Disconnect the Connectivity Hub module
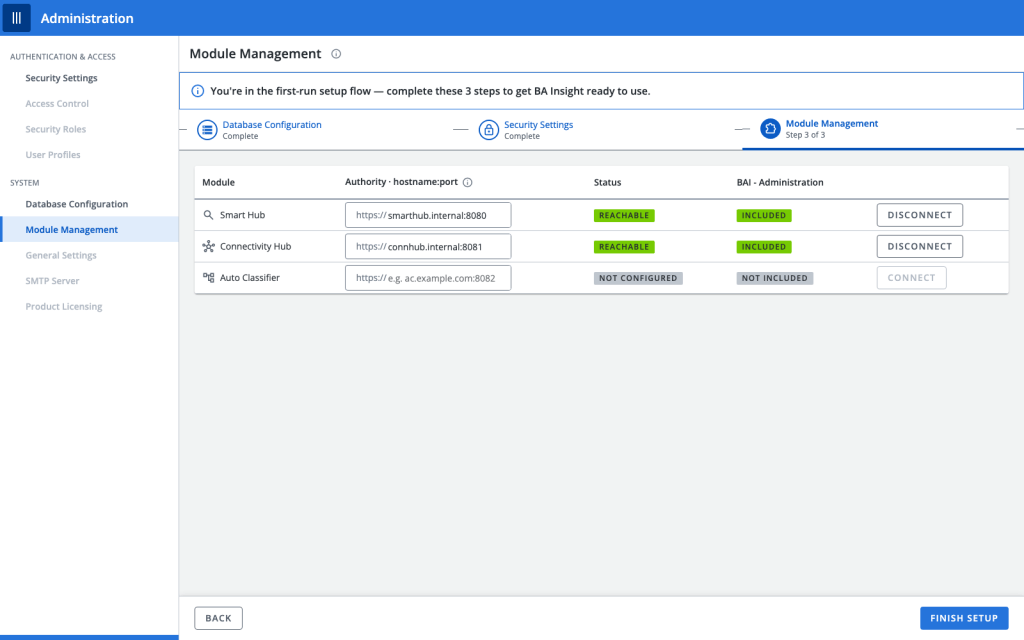The height and width of the screenshot is (640, 1024). point(920,246)
